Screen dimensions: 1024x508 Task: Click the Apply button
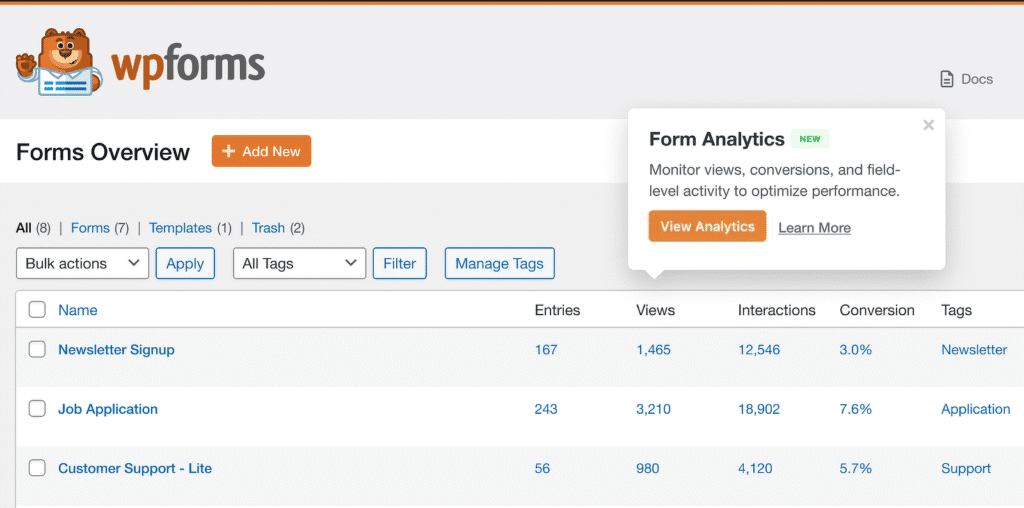point(185,263)
